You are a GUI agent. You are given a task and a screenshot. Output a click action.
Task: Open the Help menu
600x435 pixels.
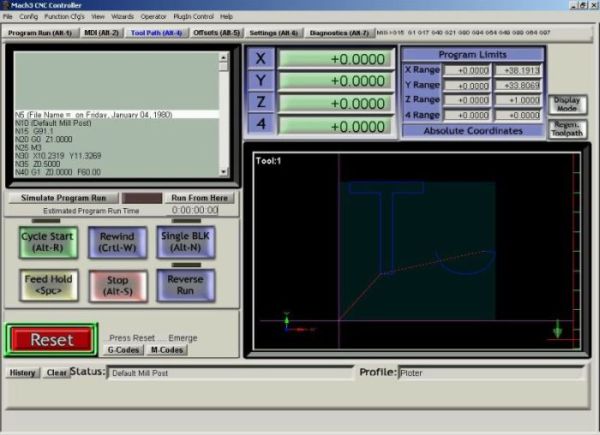pyautogui.click(x=226, y=16)
